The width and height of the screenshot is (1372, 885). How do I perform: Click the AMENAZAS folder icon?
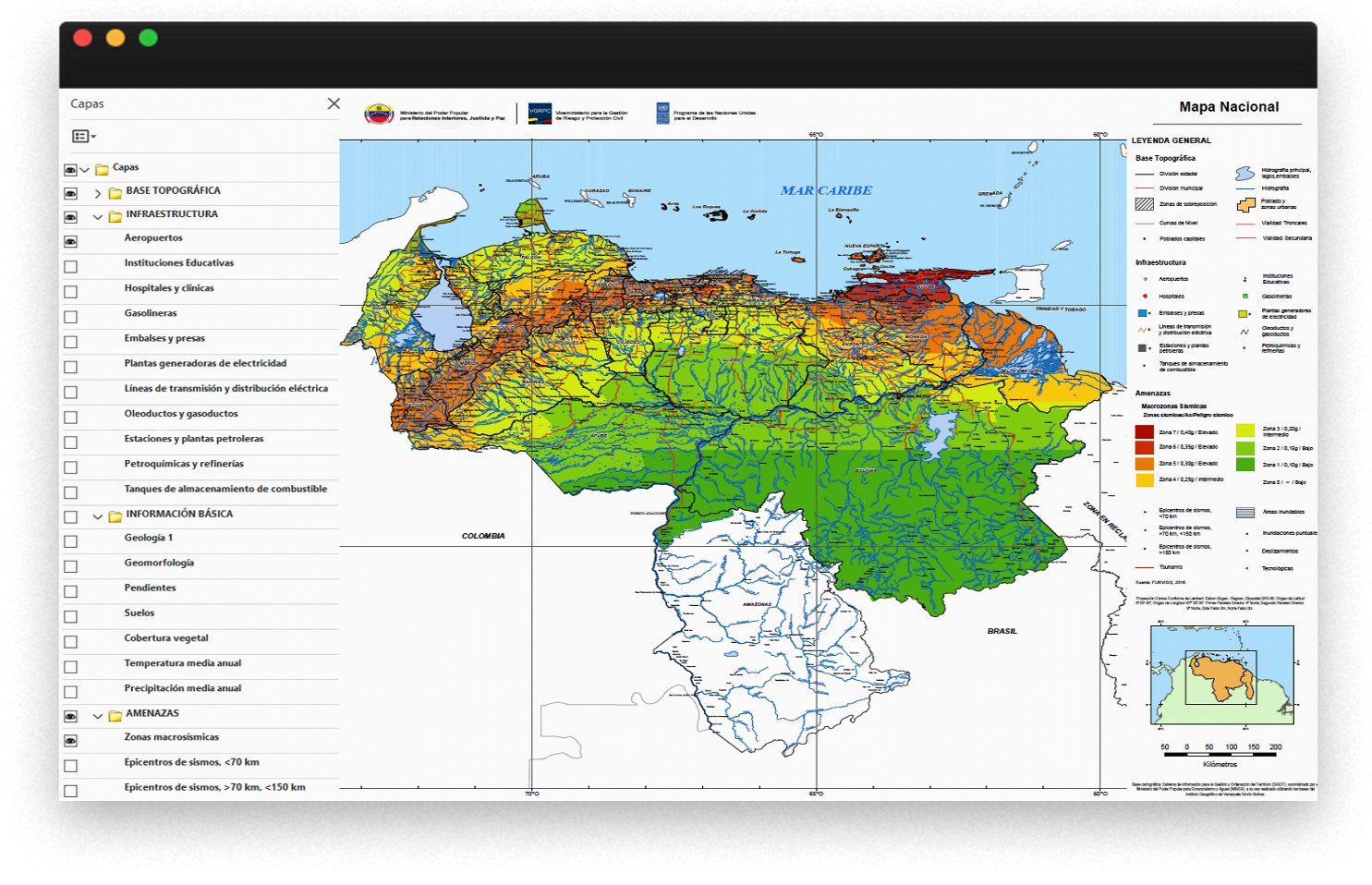[x=115, y=716]
